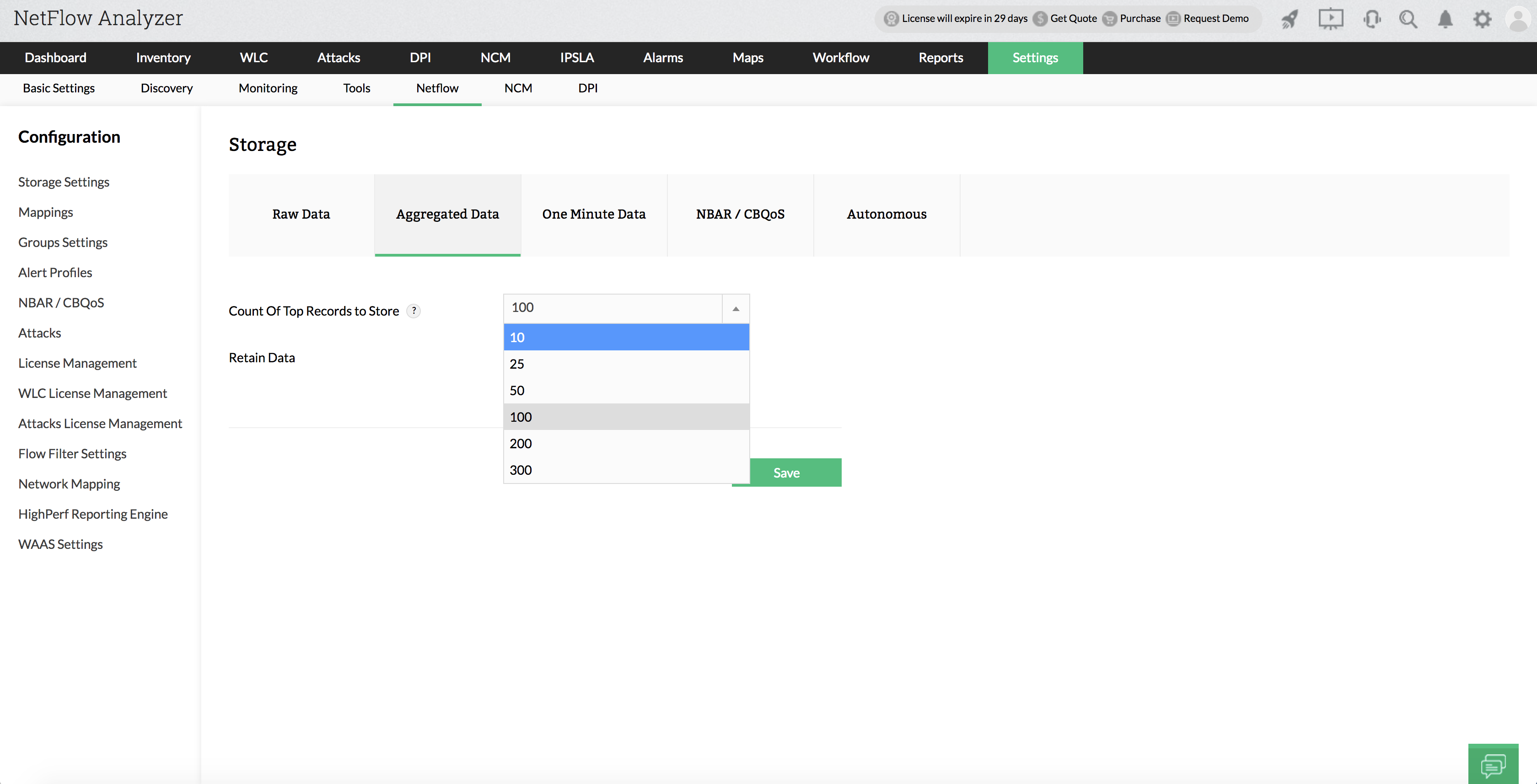Open the presentation screen icon
The height and width of the screenshot is (784, 1537).
click(x=1330, y=19)
